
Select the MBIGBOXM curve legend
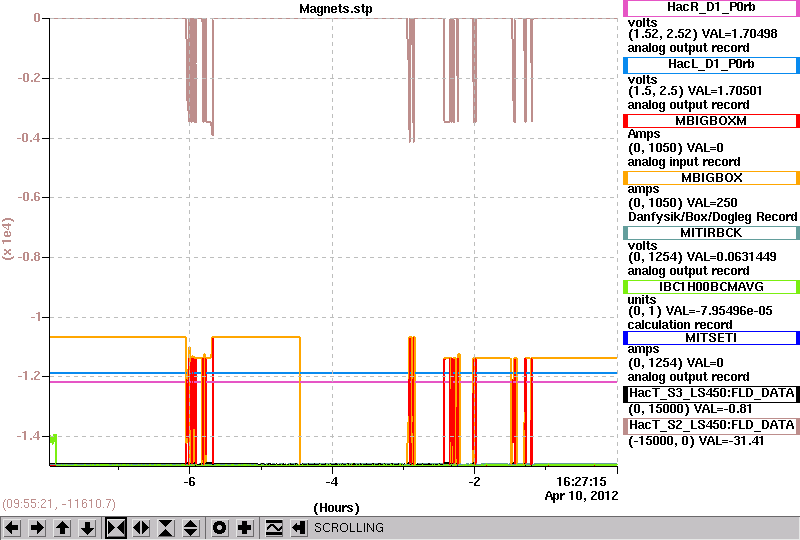click(x=711, y=121)
